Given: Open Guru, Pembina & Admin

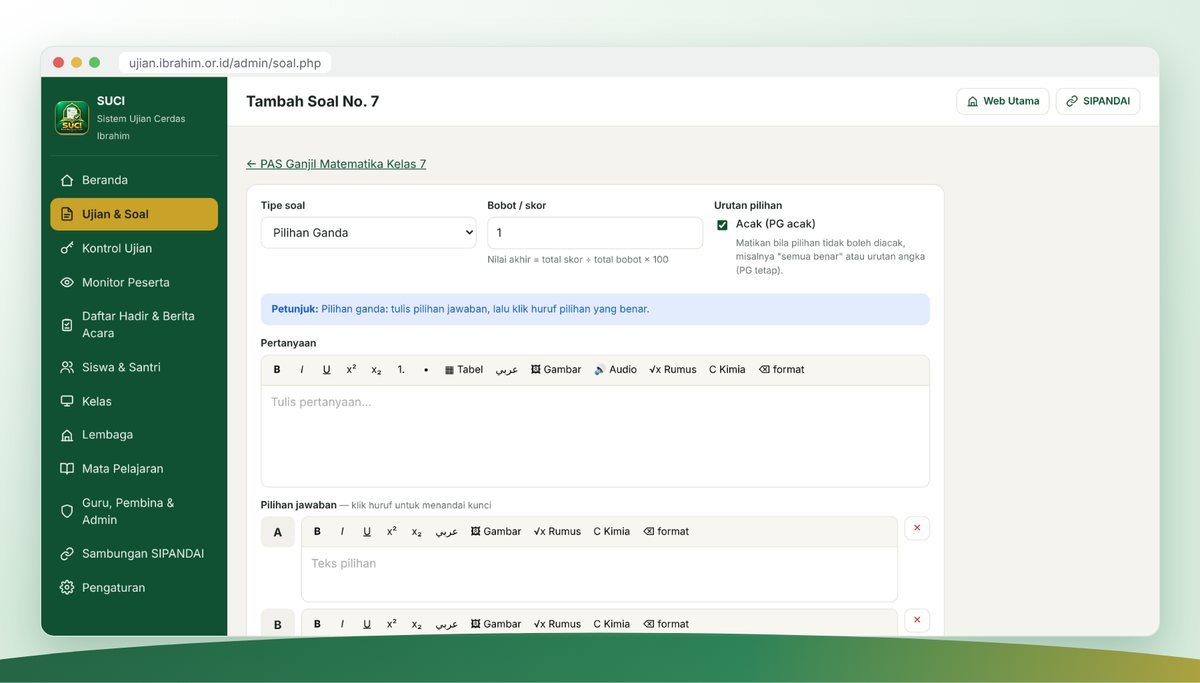Looking at the screenshot, I should pos(134,511).
